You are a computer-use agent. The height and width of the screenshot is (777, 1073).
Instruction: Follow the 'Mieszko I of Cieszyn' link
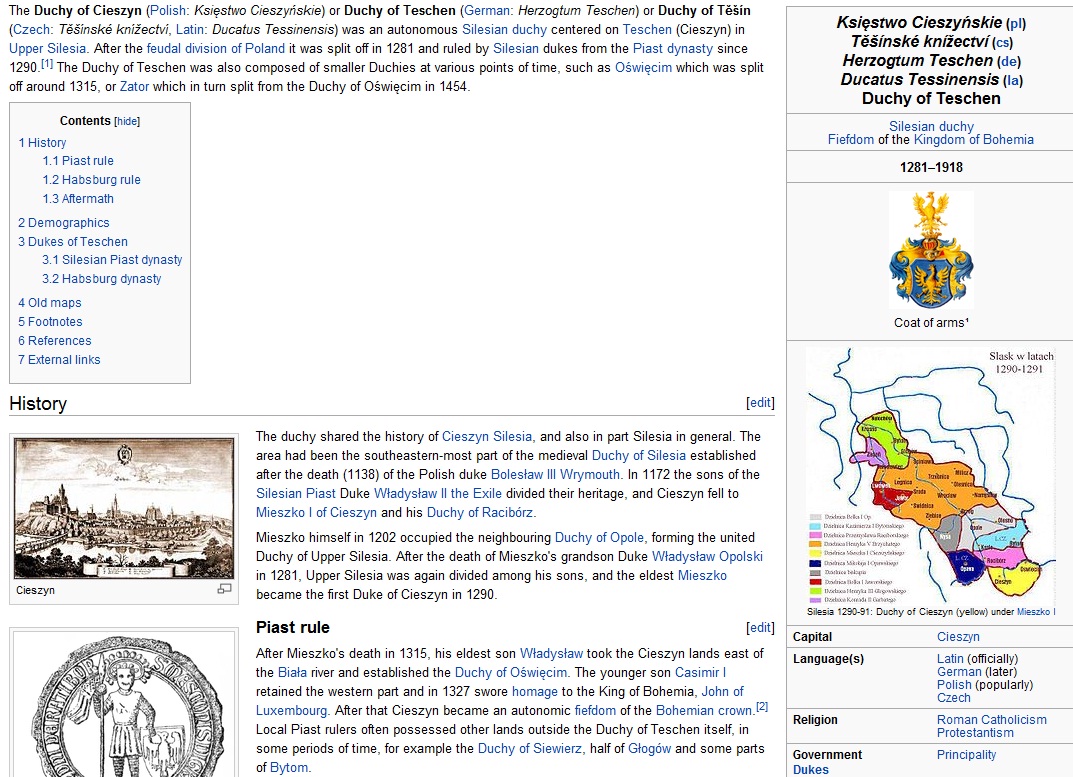click(316, 513)
